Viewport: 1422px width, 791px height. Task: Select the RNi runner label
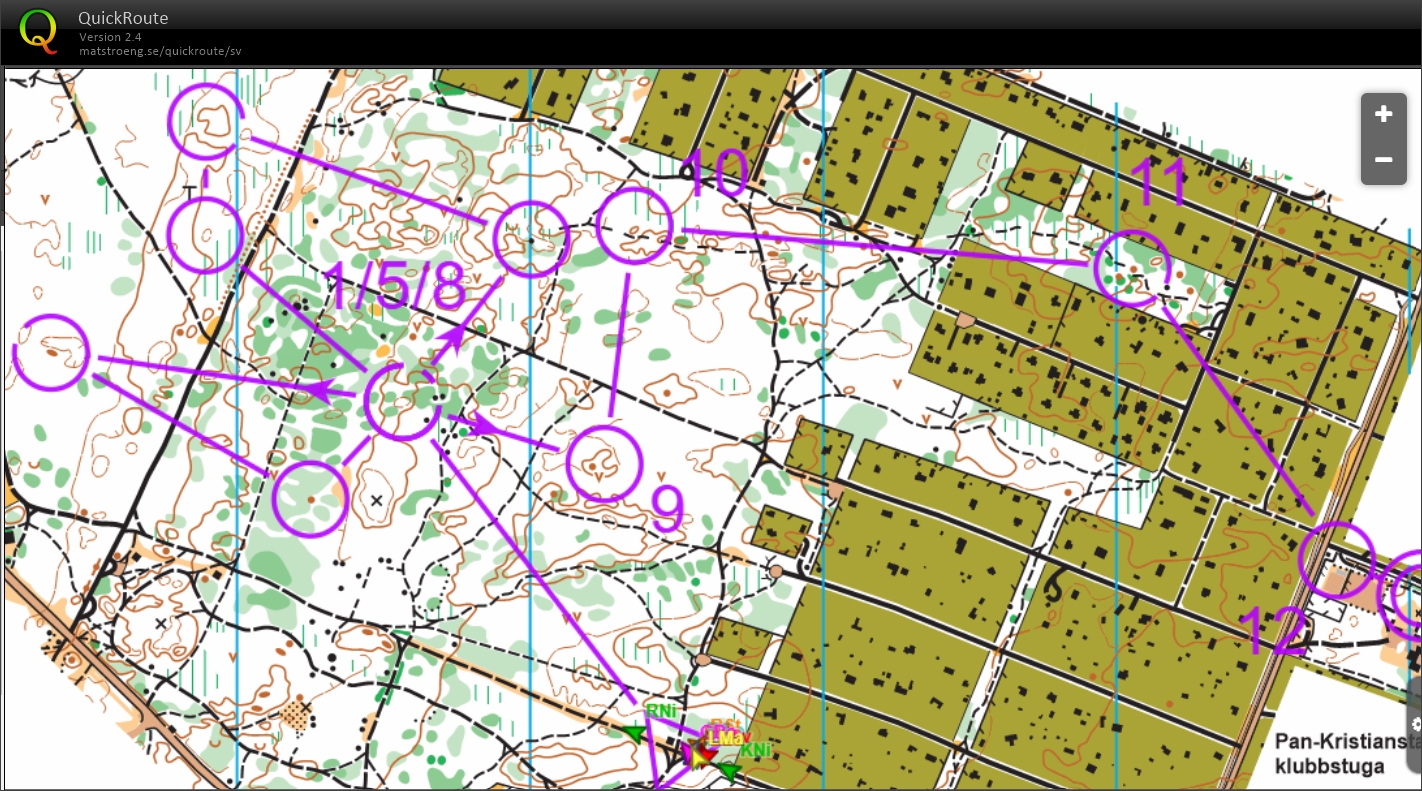661,711
